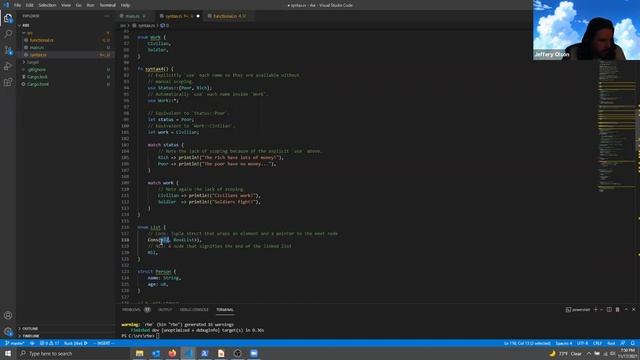The height and width of the screenshot is (360, 640).
Task: Expand the target folder
Action: point(33,62)
